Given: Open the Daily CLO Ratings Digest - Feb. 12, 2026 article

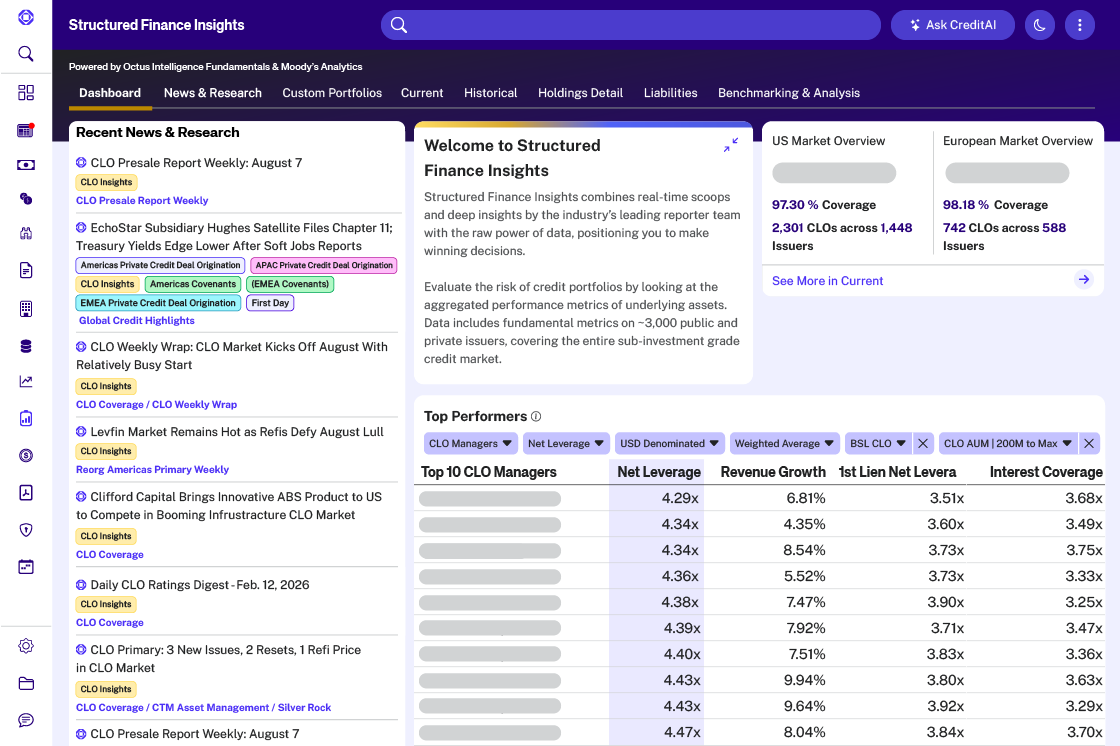Looking at the screenshot, I should [200, 585].
